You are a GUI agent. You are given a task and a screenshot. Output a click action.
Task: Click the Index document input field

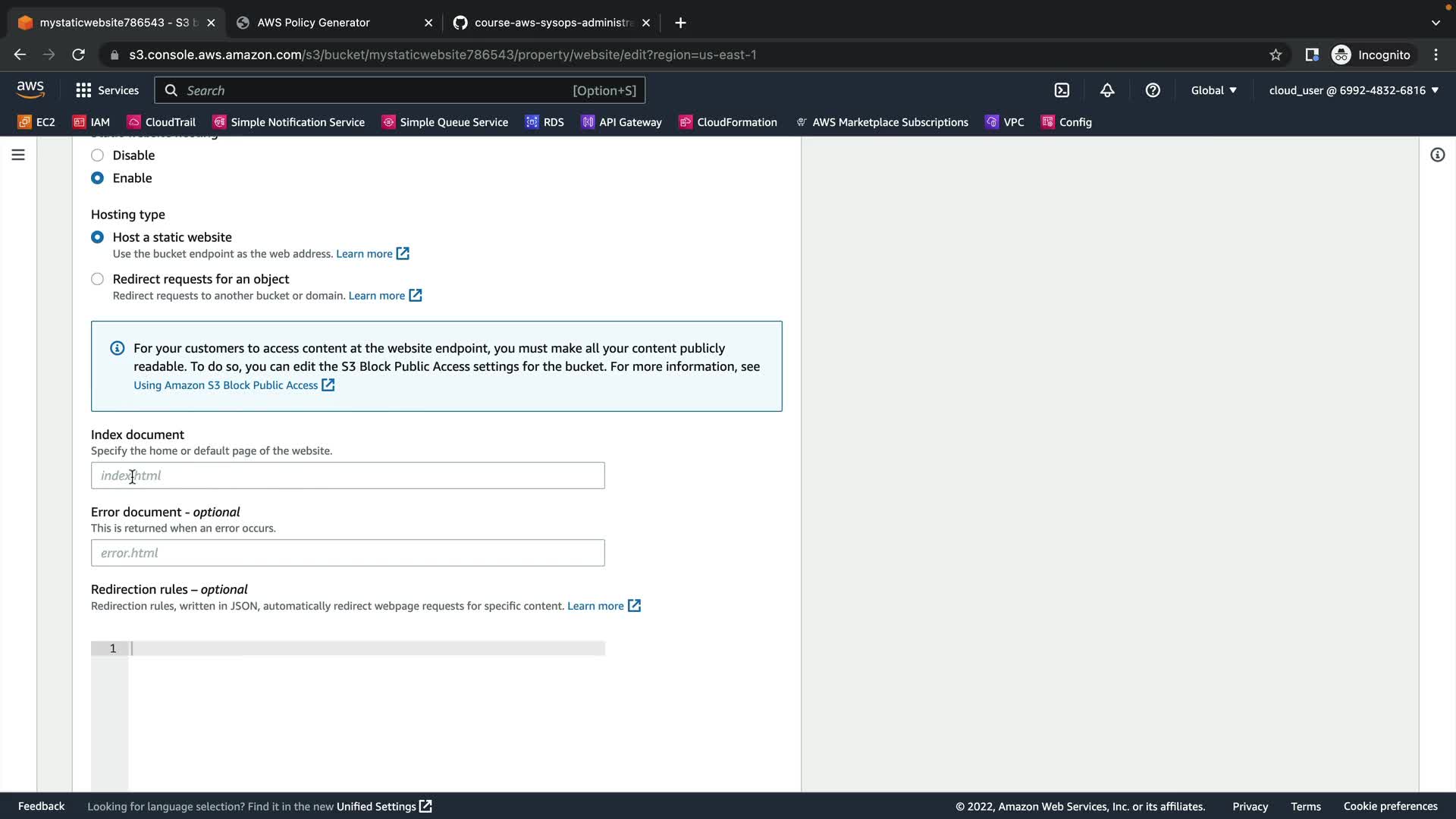(x=347, y=475)
